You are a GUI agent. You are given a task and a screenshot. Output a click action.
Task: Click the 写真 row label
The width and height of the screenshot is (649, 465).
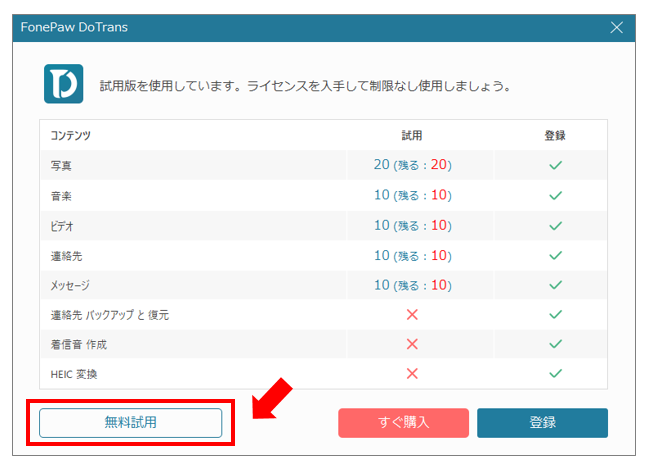click(61, 166)
